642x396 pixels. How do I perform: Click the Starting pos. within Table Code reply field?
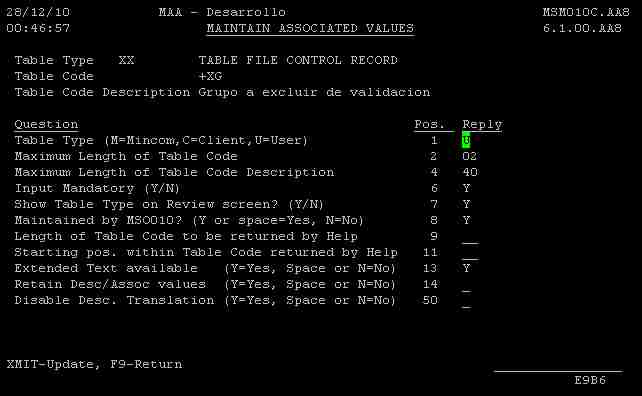[x=470, y=253]
